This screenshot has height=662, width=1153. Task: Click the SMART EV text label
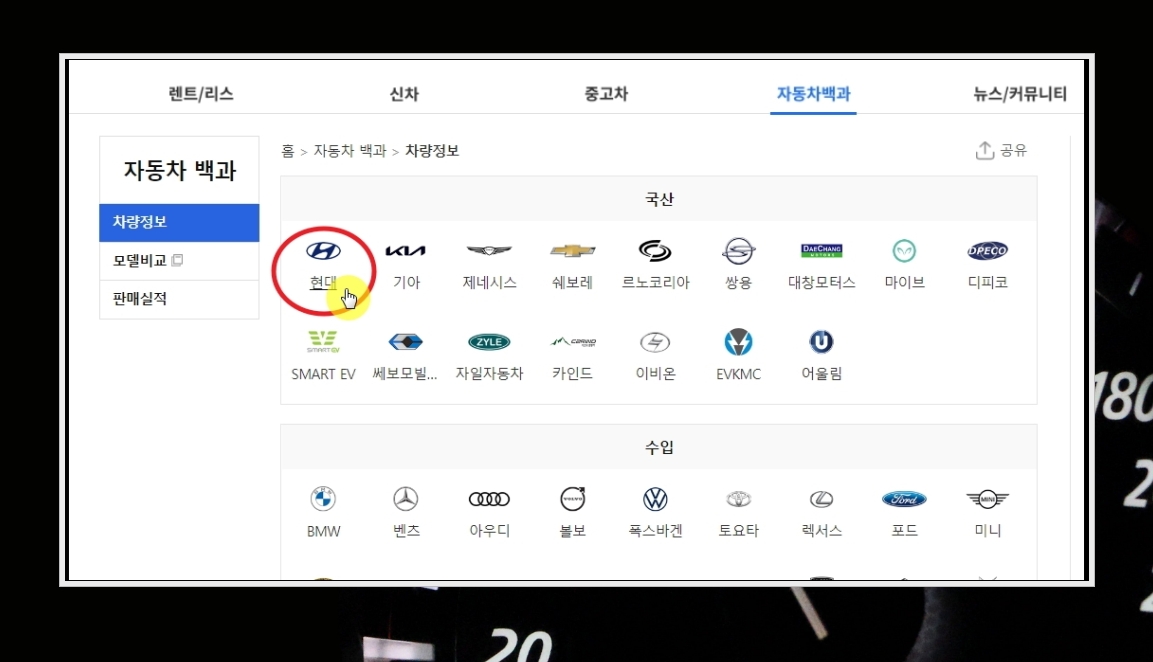324,374
